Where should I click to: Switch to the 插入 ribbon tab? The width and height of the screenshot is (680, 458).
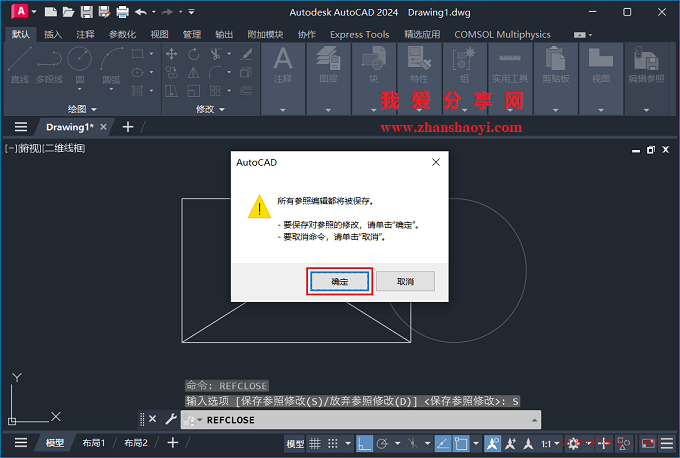[53, 34]
